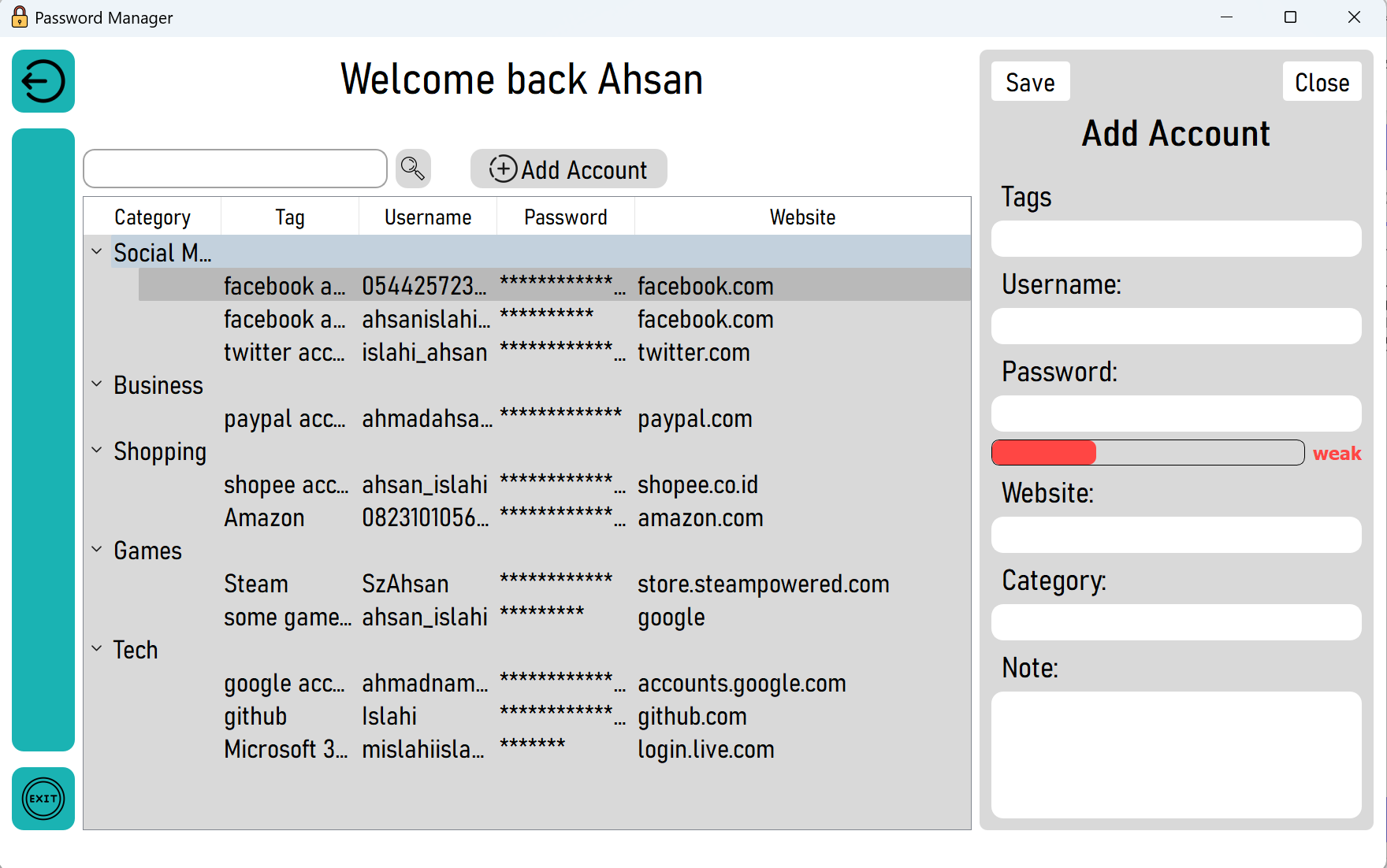This screenshot has width=1387, height=868.
Task: Collapse the Tech category chevron
Action: 97,649
